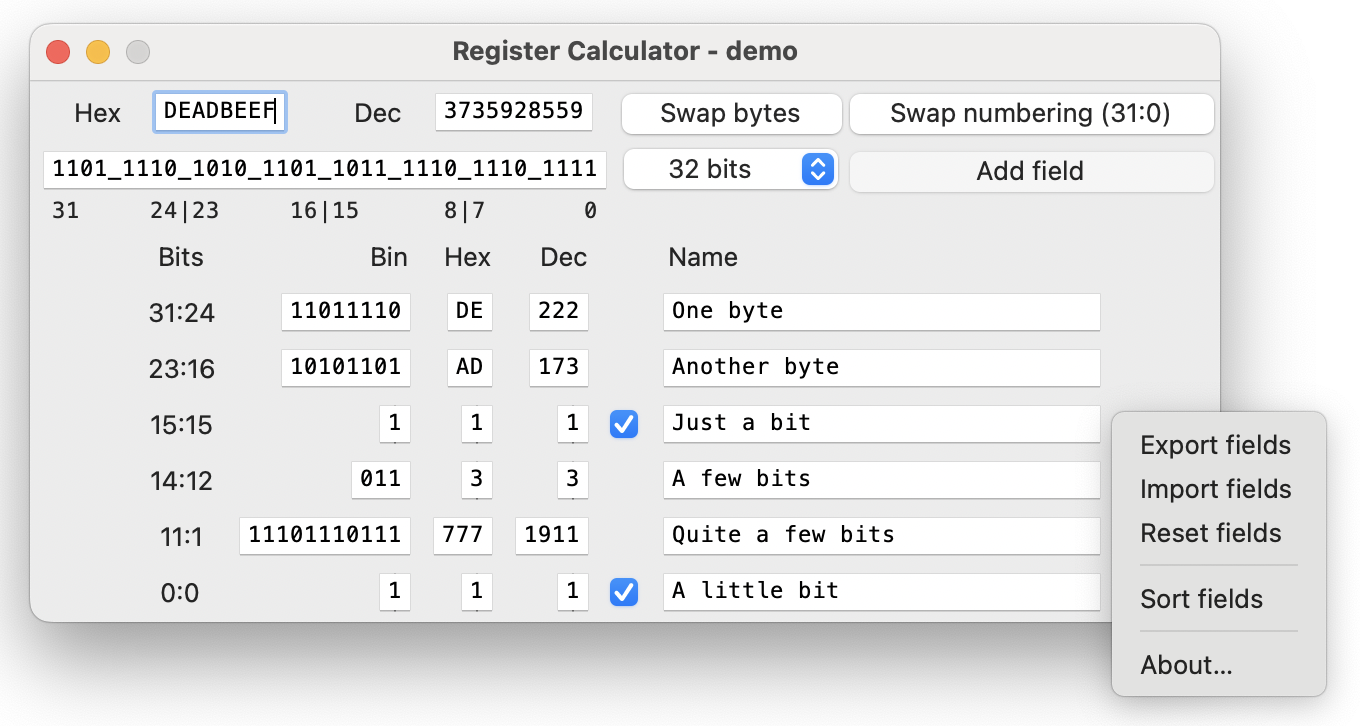Click the stepper arrows on the bit-width selector
Viewport: 1360px width, 726px height.
point(817,170)
